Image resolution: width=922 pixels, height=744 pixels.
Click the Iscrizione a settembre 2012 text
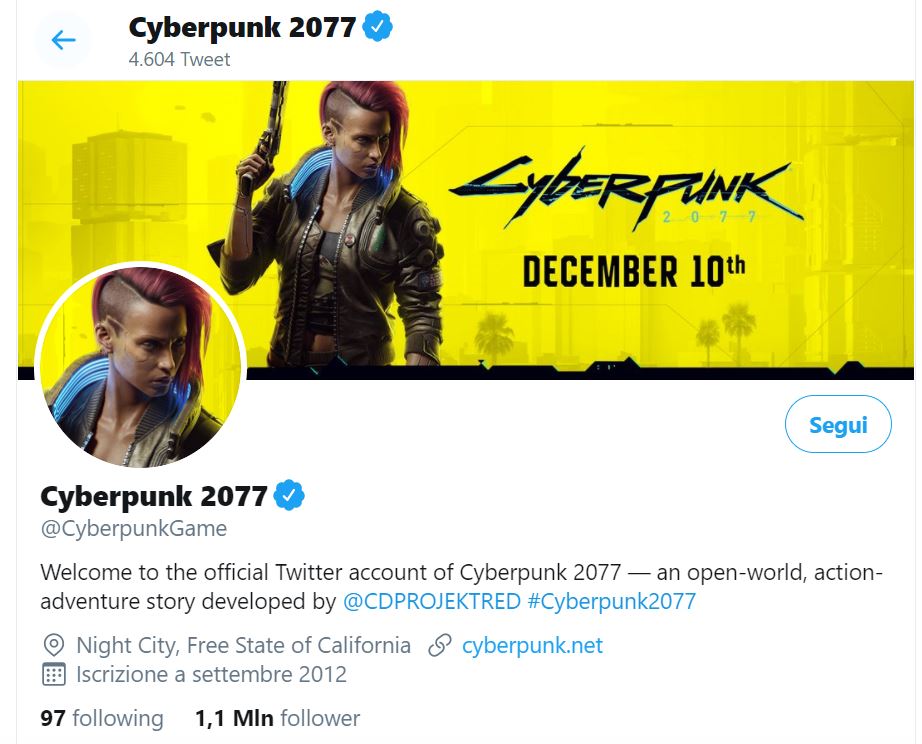pos(211,674)
